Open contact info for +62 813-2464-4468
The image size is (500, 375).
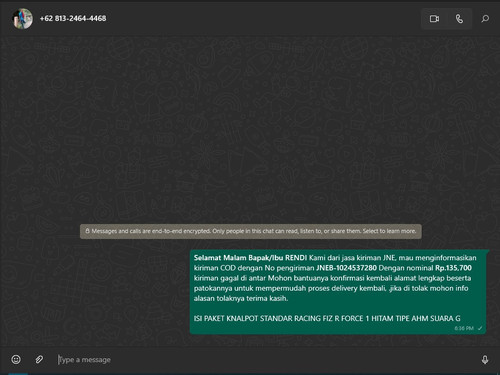point(73,18)
